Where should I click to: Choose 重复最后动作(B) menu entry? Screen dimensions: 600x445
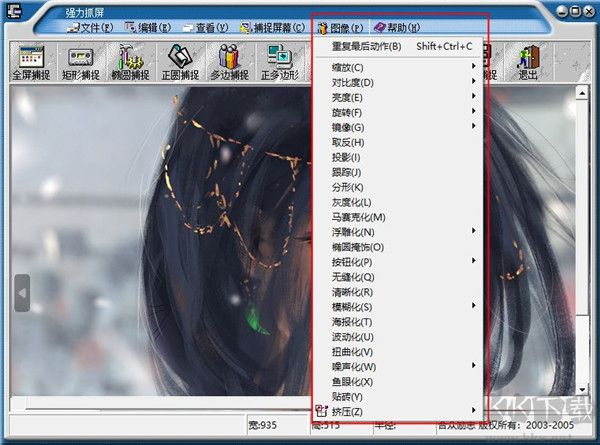398,46
